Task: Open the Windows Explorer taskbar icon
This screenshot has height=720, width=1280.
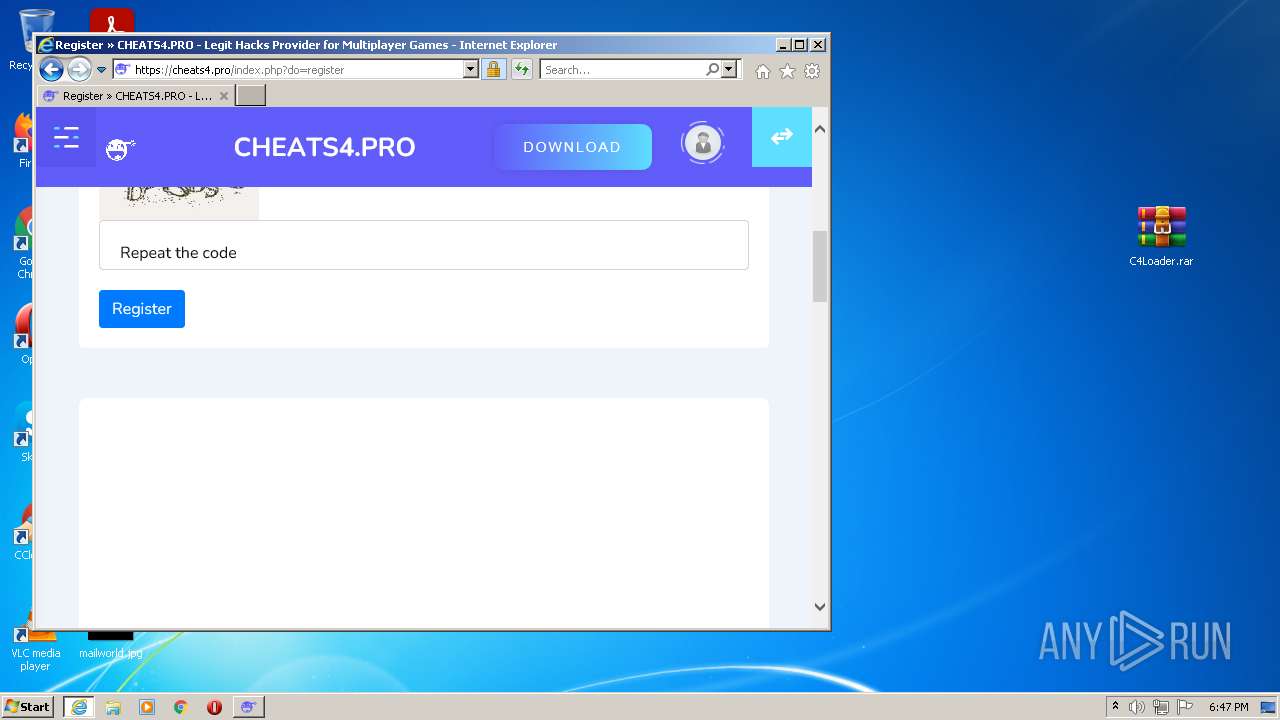Action: click(113, 707)
